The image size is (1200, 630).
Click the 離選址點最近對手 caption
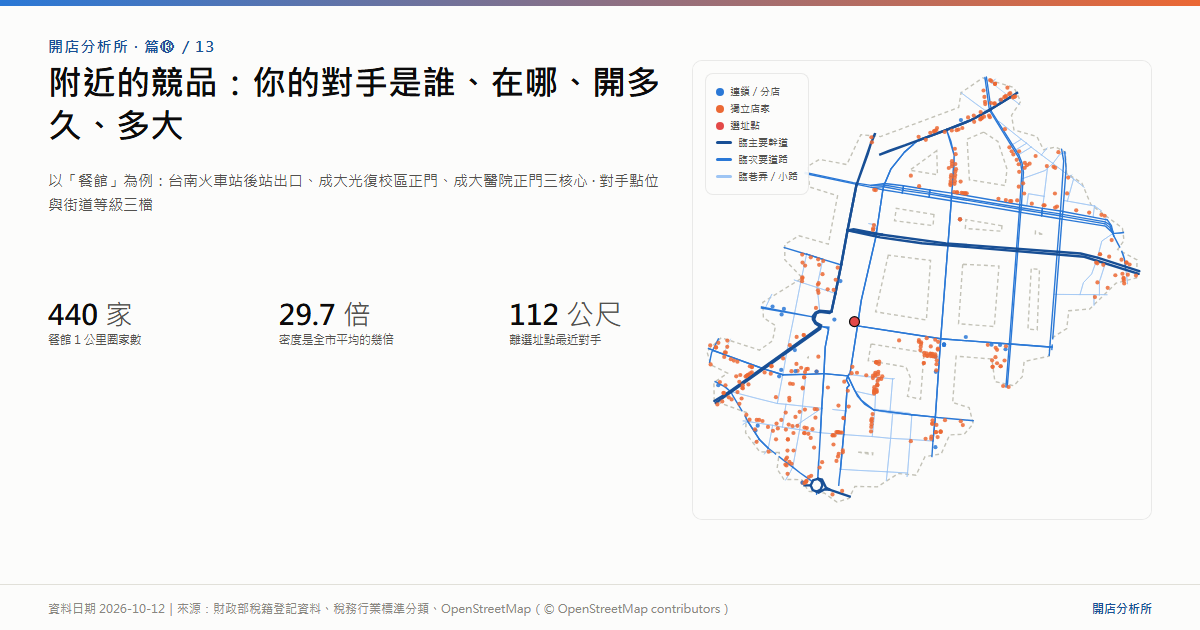[555, 340]
